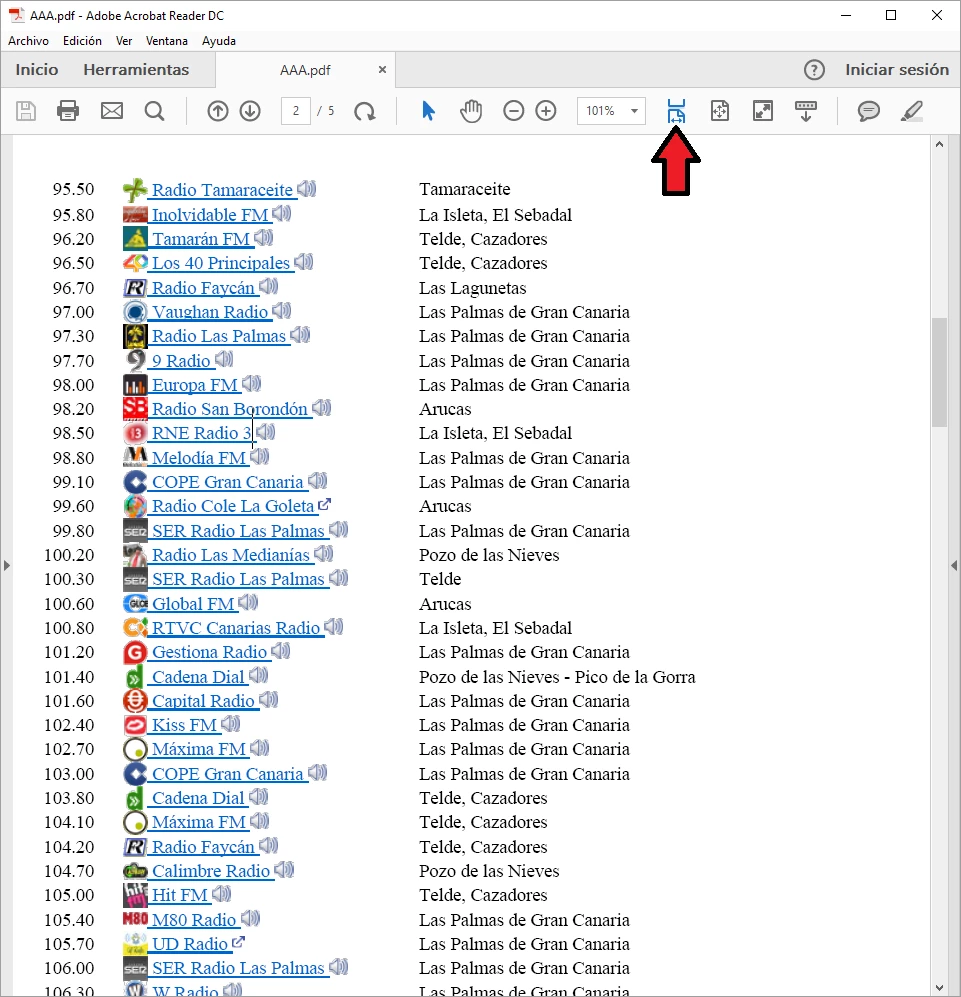Click the speaker icon beside Kiss FM

tap(231, 724)
